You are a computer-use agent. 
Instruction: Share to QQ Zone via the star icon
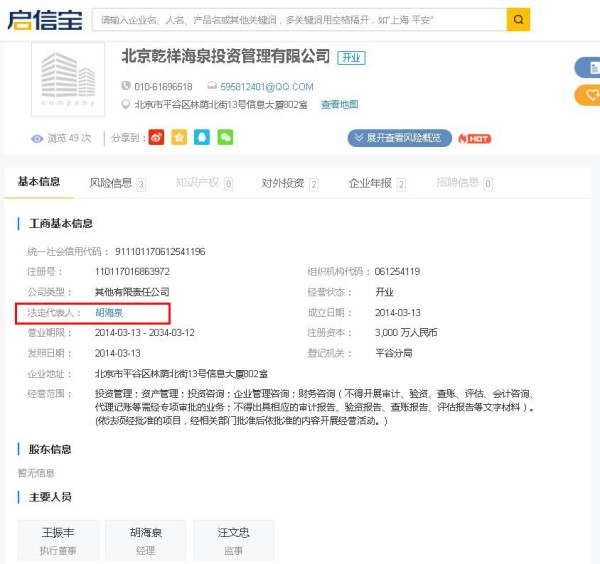tap(178, 138)
